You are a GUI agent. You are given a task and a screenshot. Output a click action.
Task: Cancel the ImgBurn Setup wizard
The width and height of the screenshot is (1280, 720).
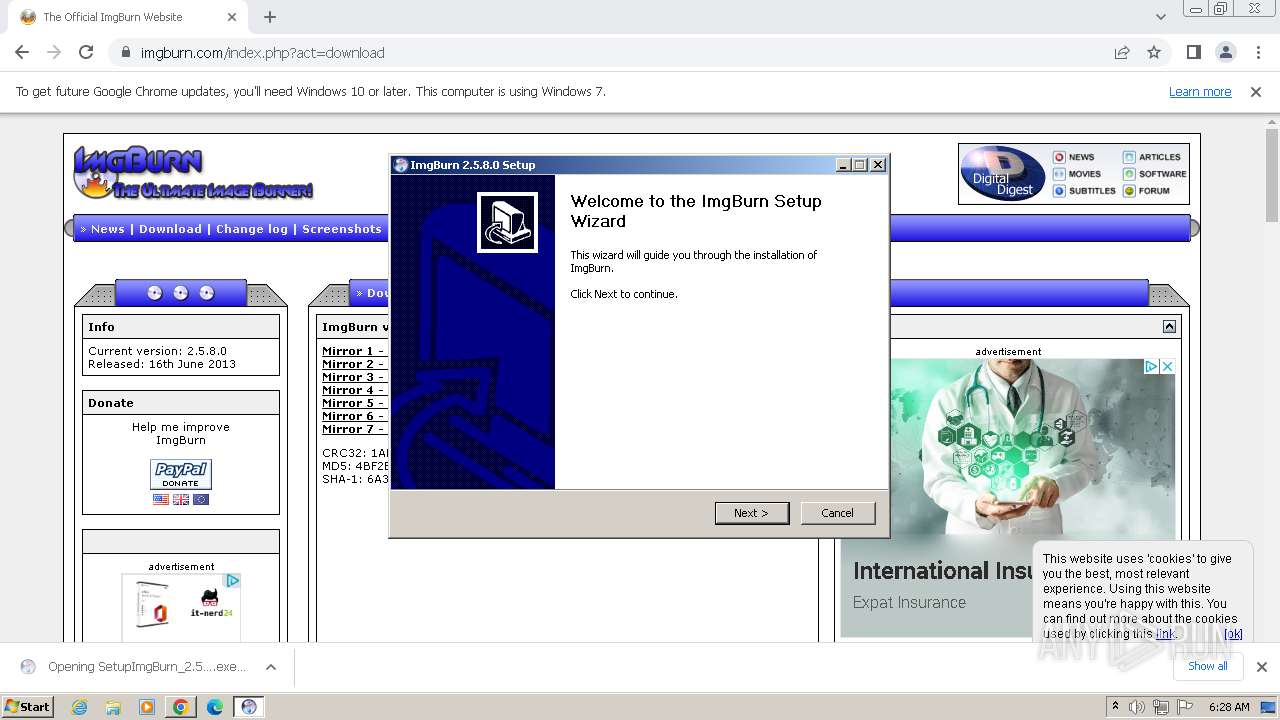[838, 513]
